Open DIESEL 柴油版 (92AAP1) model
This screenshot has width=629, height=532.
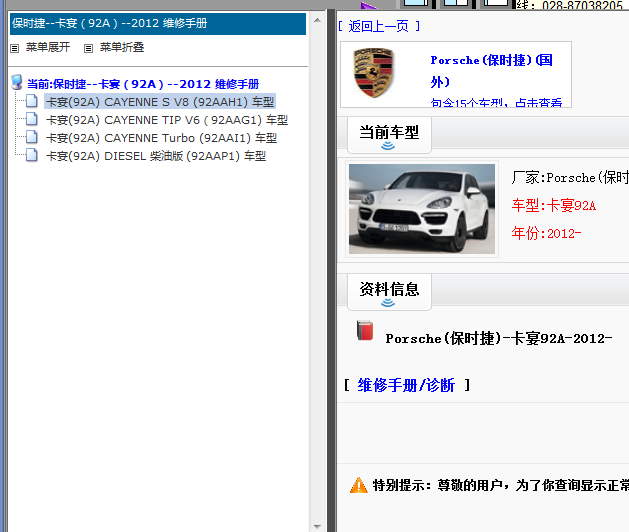click(x=156, y=156)
